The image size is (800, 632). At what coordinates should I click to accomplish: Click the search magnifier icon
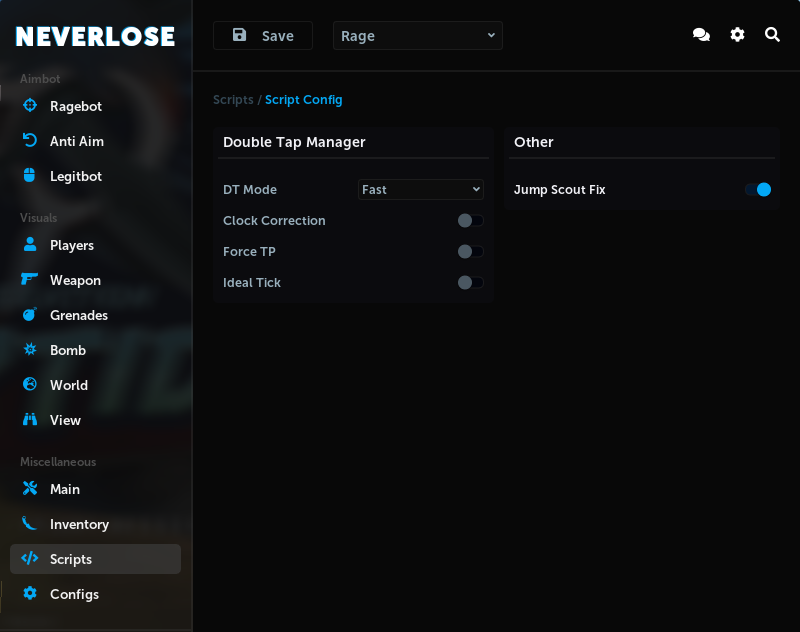(x=772, y=35)
